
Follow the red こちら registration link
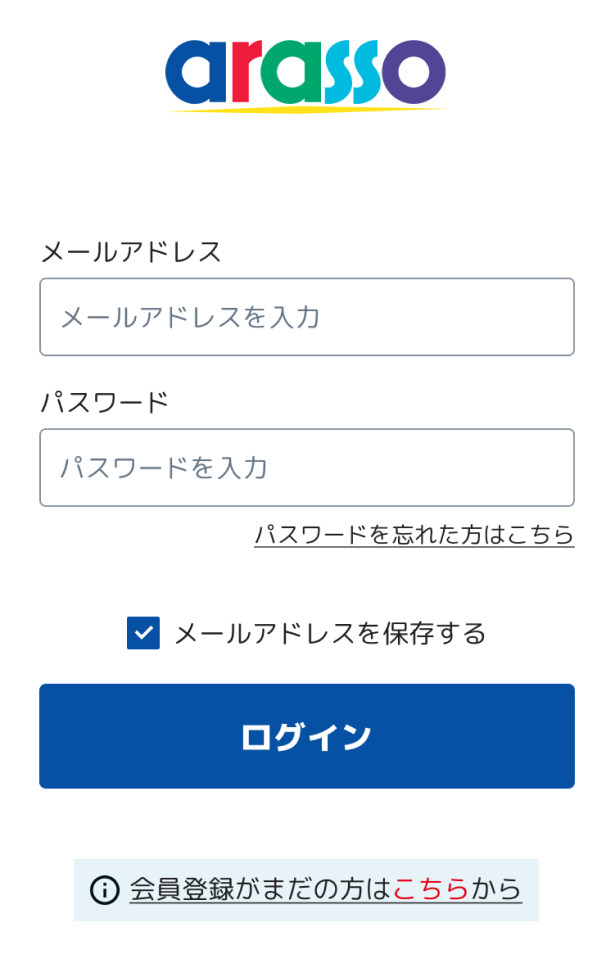click(x=431, y=889)
